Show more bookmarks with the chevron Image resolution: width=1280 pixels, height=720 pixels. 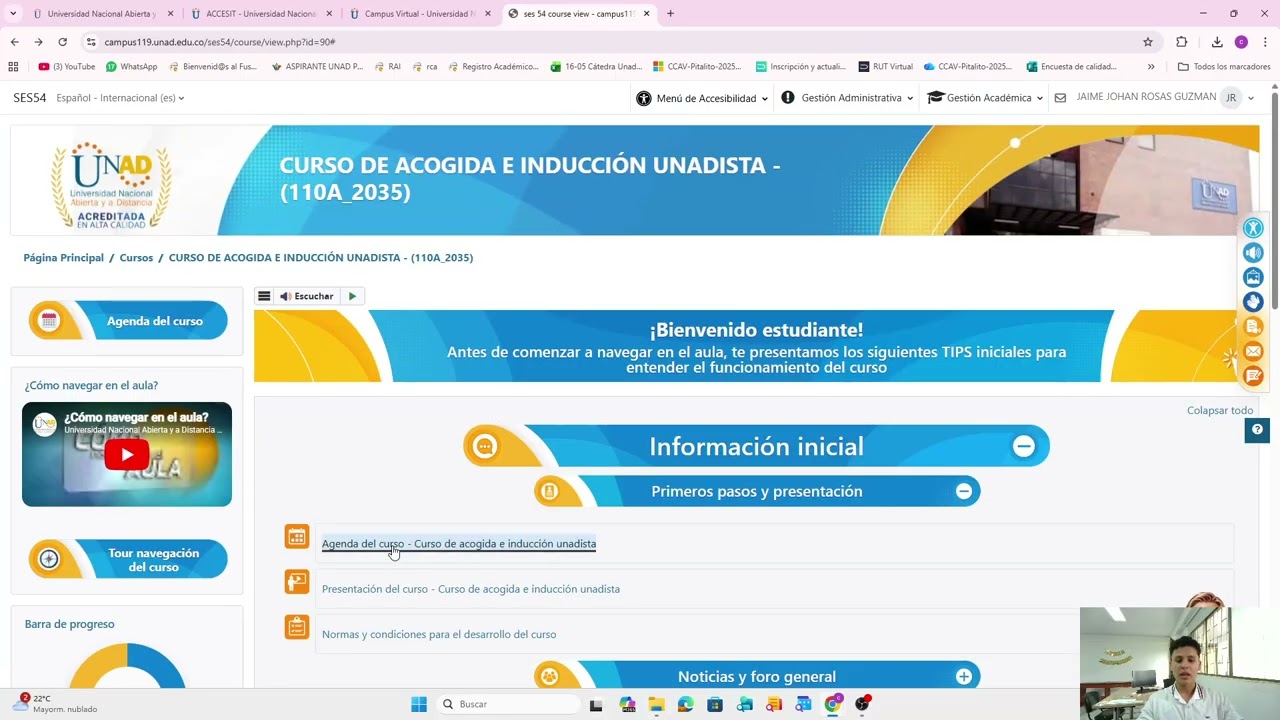point(1151,67)
